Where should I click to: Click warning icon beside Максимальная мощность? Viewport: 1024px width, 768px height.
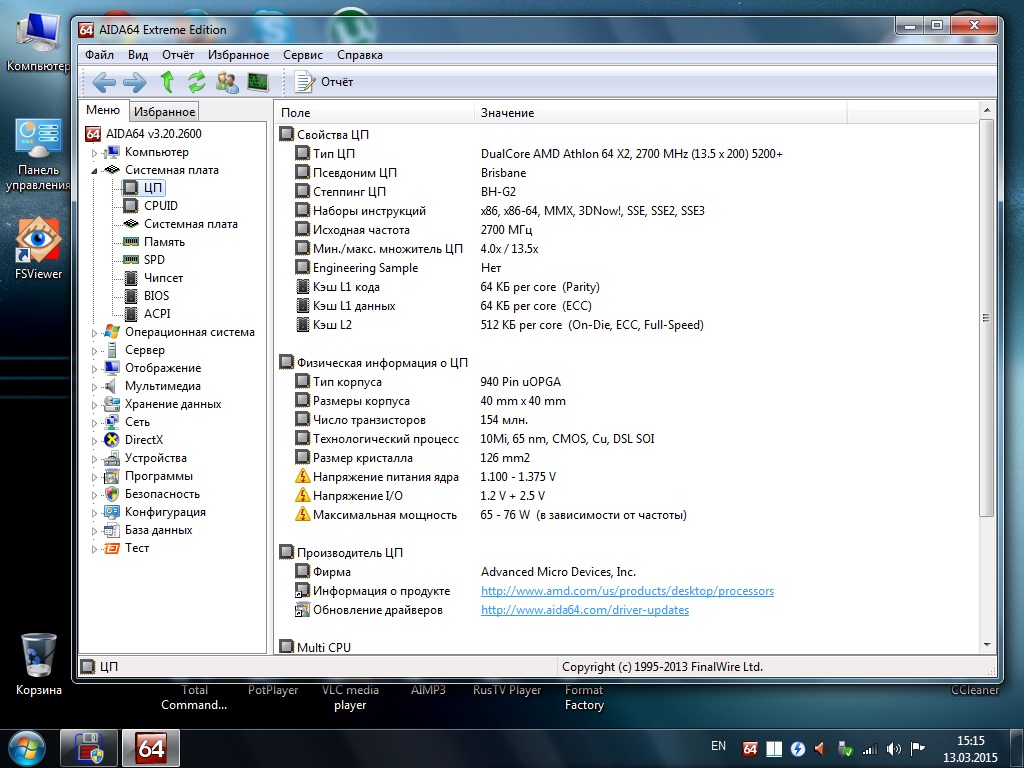302,515
